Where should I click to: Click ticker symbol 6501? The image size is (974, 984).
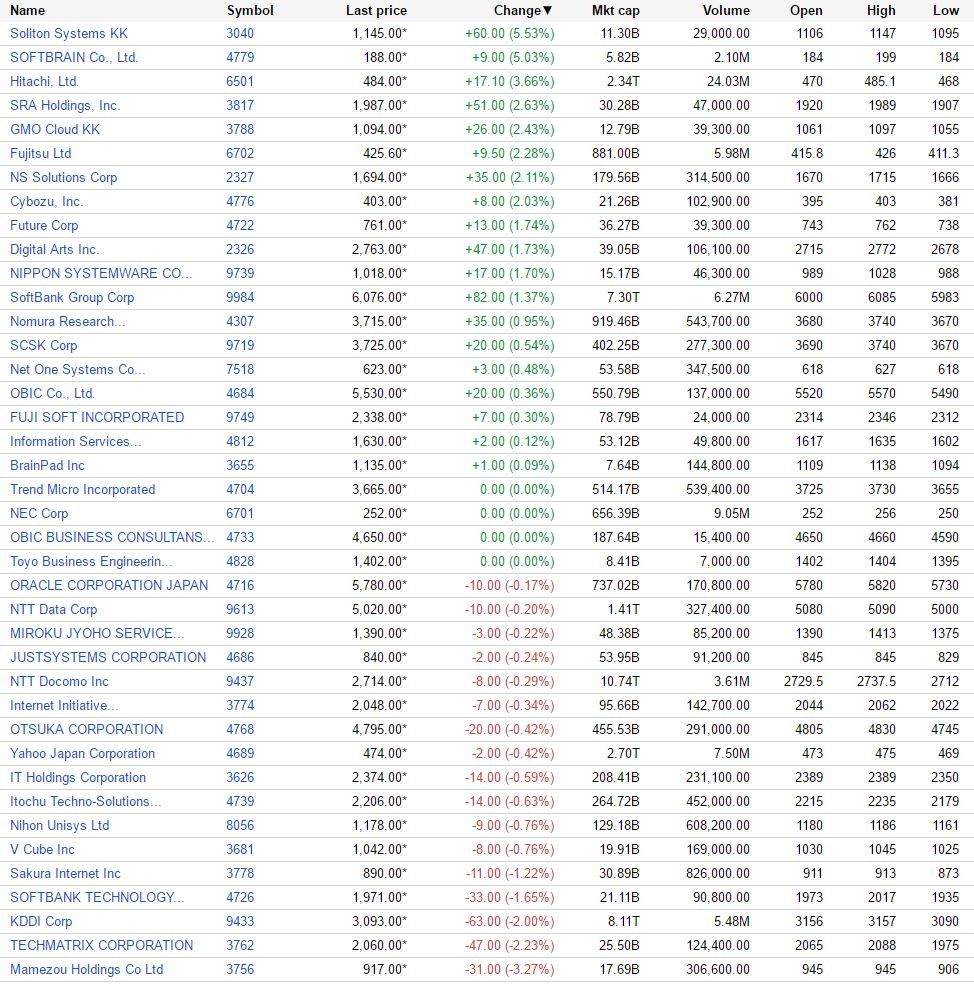[x=240, y=82]
